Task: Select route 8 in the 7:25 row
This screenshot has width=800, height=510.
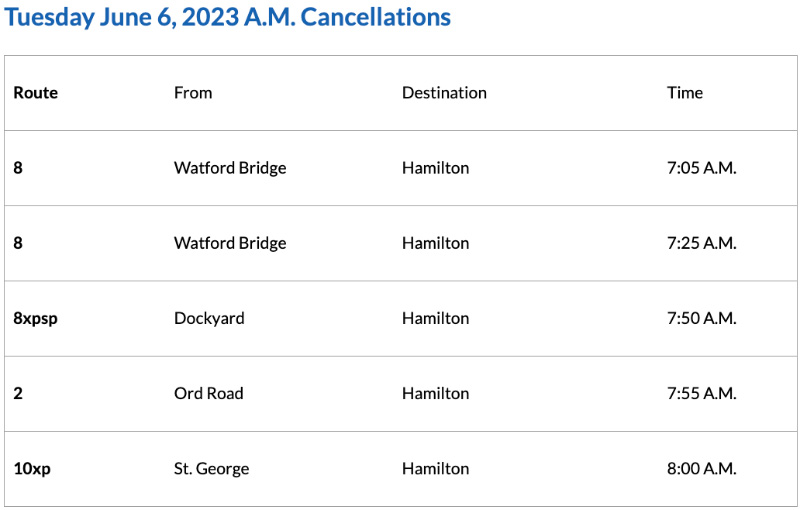Action: 18,243
